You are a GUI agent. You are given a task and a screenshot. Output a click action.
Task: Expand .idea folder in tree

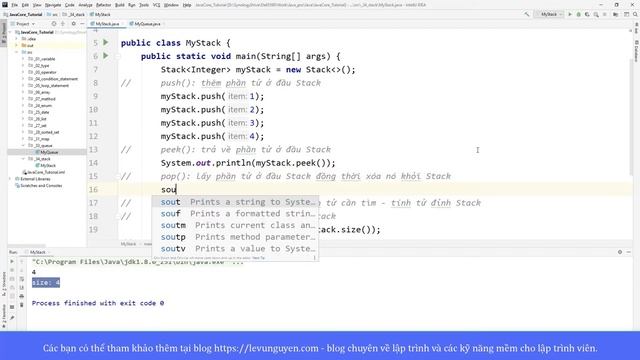(17, 39)
